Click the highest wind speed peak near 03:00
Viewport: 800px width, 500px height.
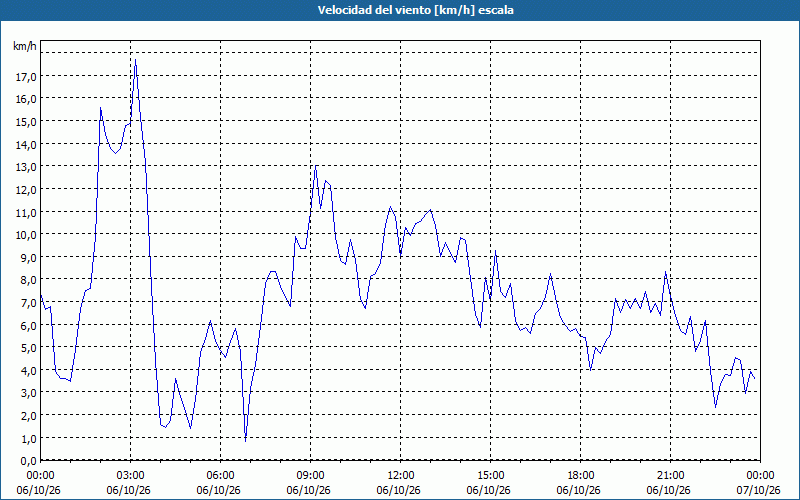click(x=135, y=60)
